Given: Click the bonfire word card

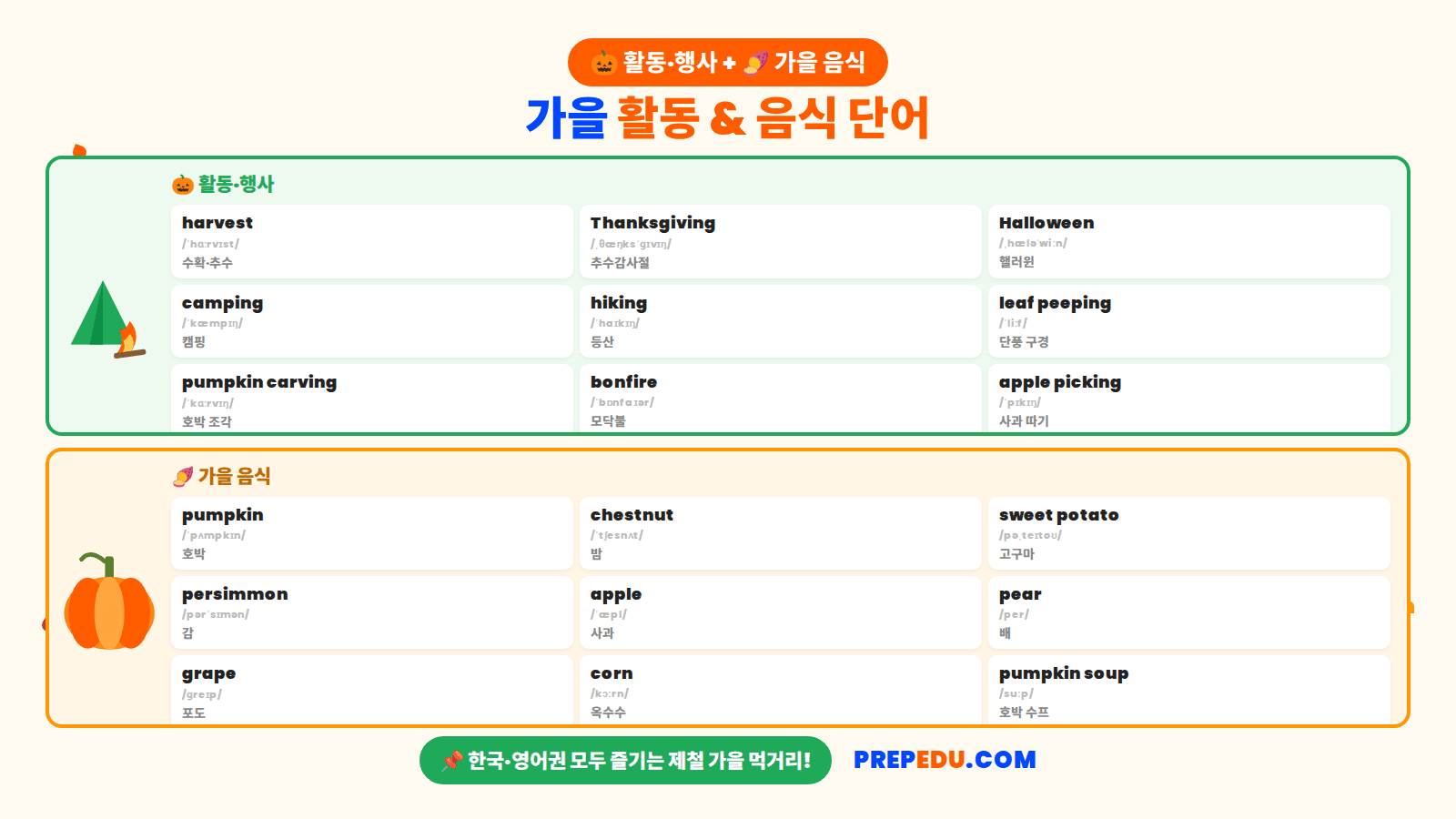Looking at the screenshot, I should click(781, 399).
